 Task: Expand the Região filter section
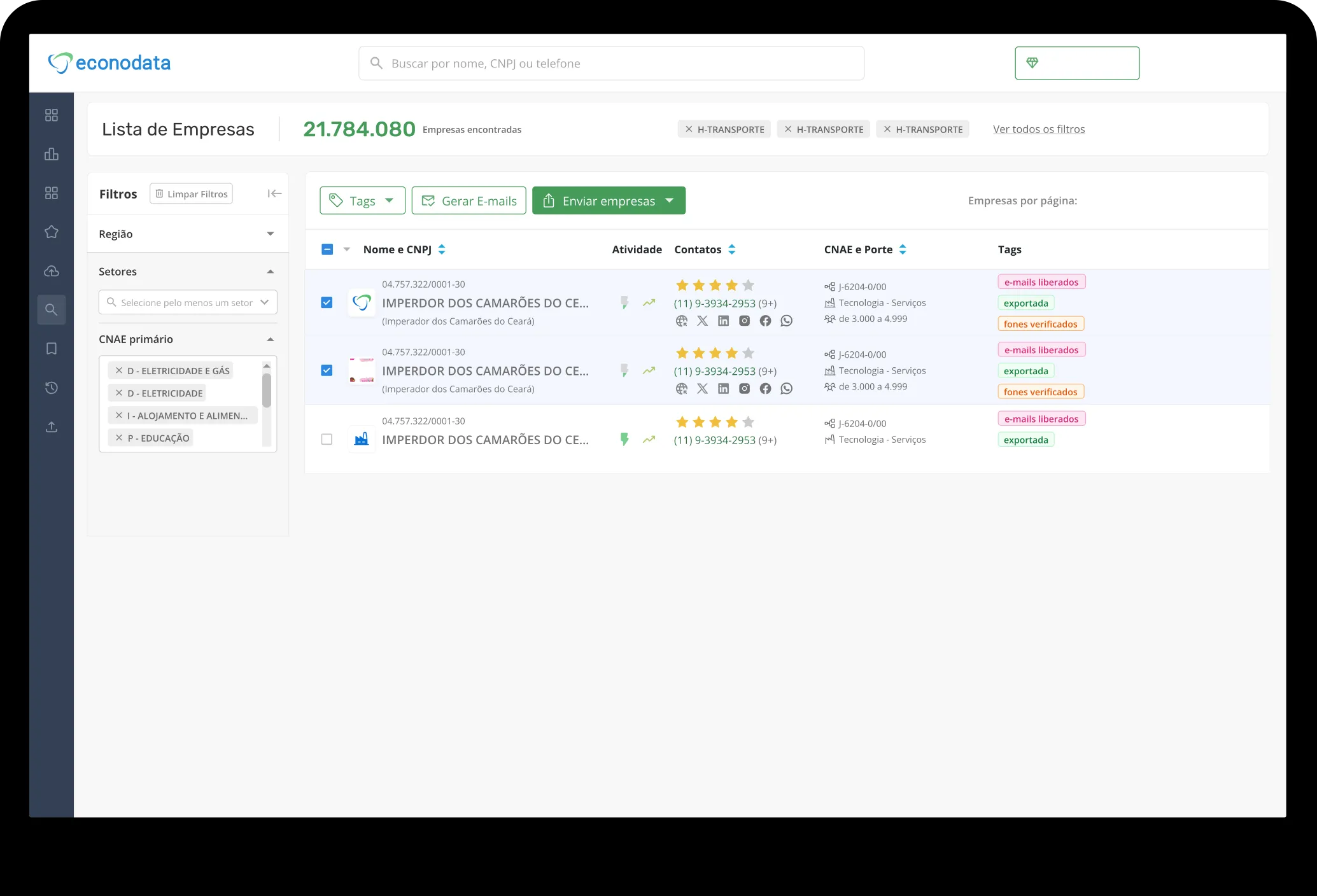click(271, 234)
